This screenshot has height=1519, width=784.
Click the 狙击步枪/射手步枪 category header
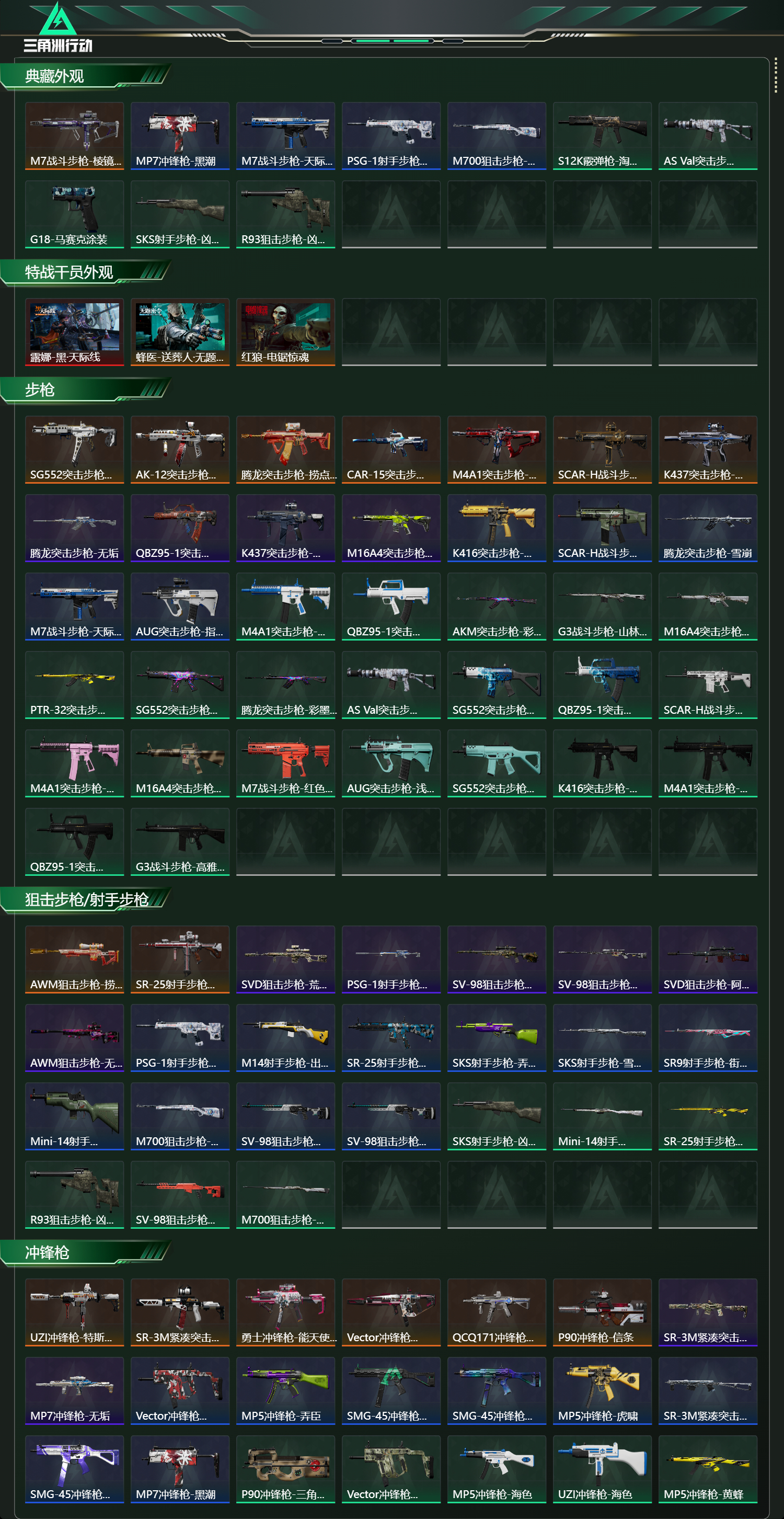point(86,900)
